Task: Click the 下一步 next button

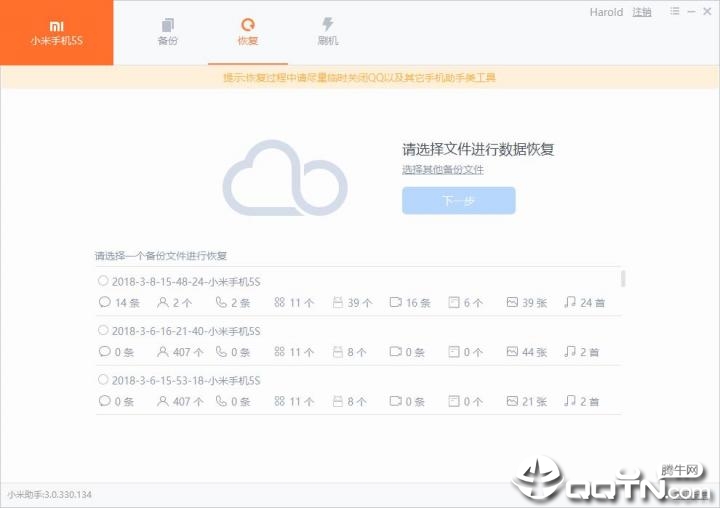Action: coord(459,200)
